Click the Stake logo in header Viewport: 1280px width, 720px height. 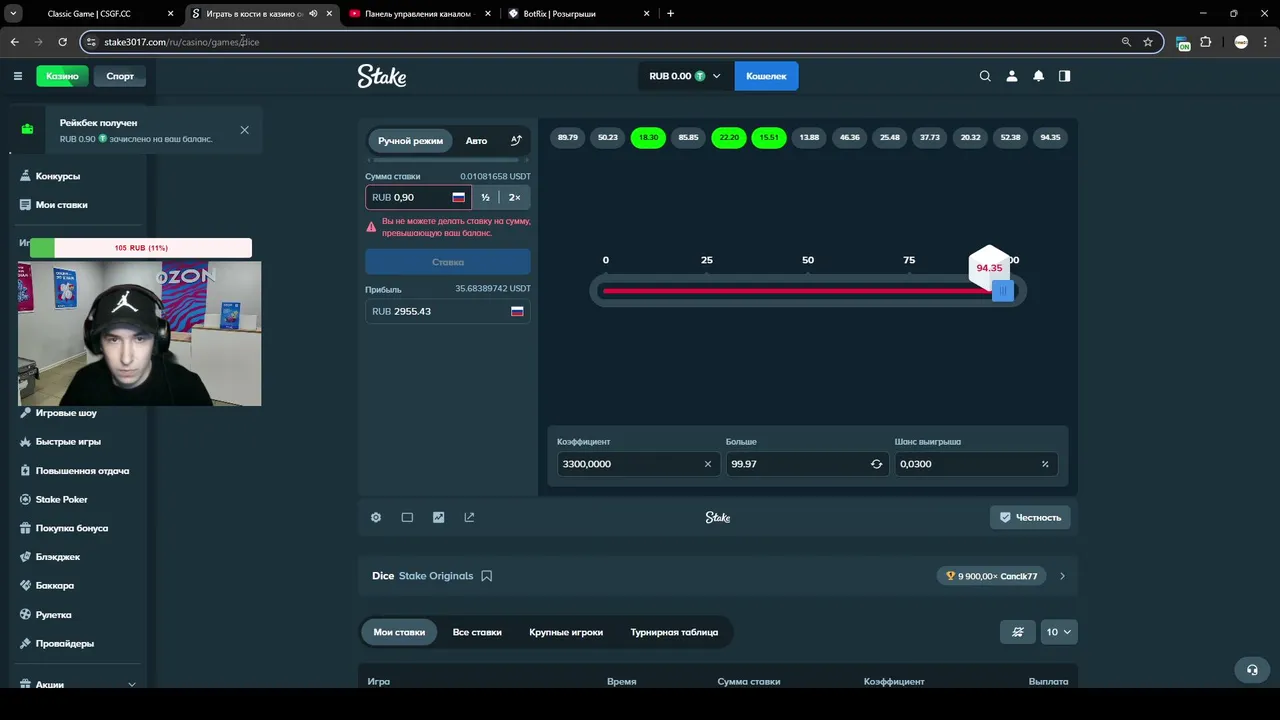[x=382, y=76]
